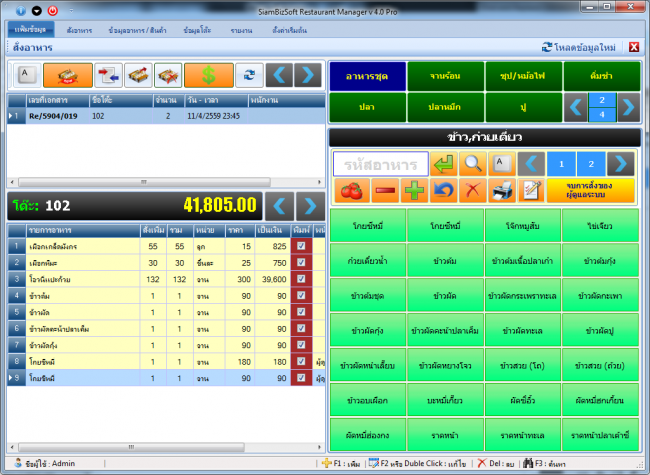Open the ข้อมูลโต๊ะ tab

pyautogui.click(x=197, y=30)
